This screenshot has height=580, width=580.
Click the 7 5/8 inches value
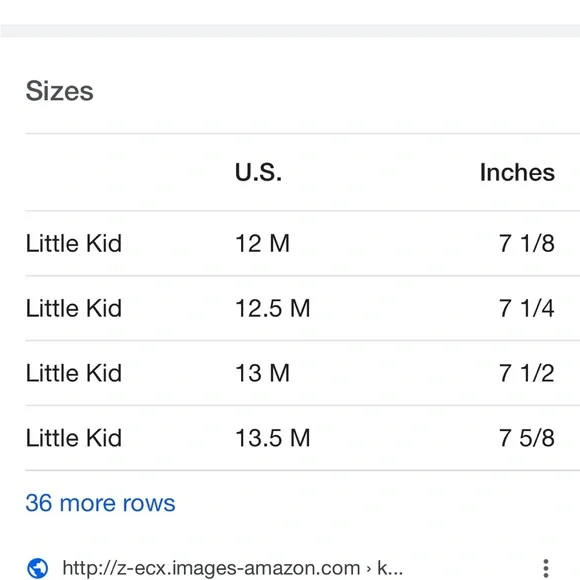(x=527, y=438)
